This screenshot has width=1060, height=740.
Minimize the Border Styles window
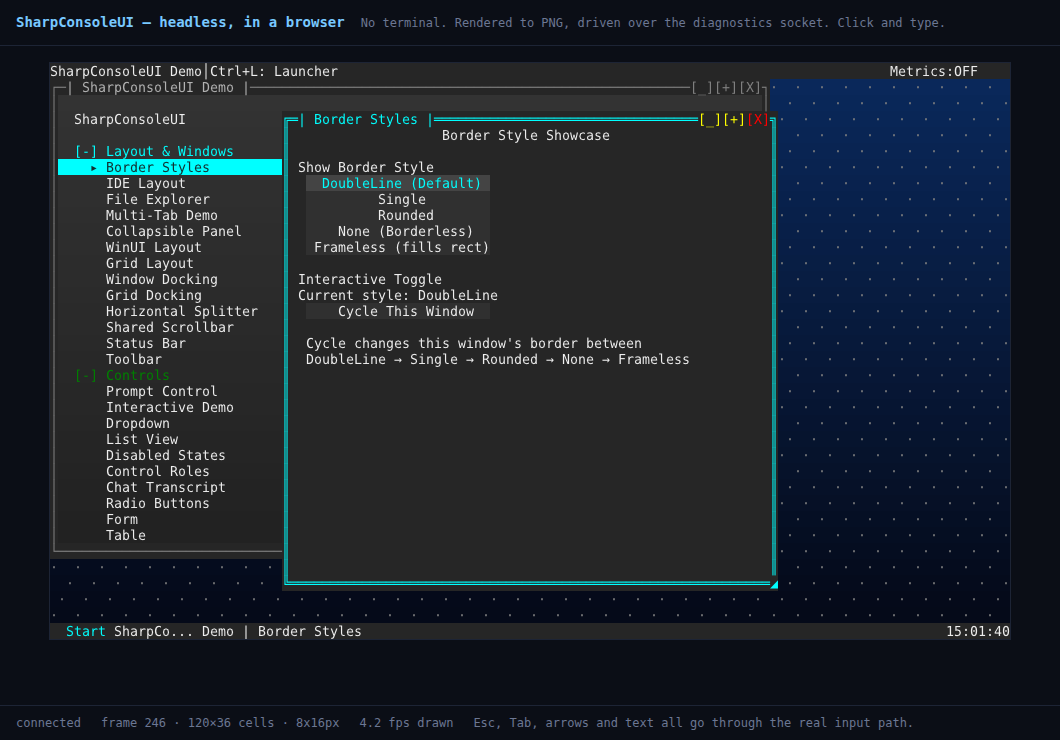pos(710,120)
